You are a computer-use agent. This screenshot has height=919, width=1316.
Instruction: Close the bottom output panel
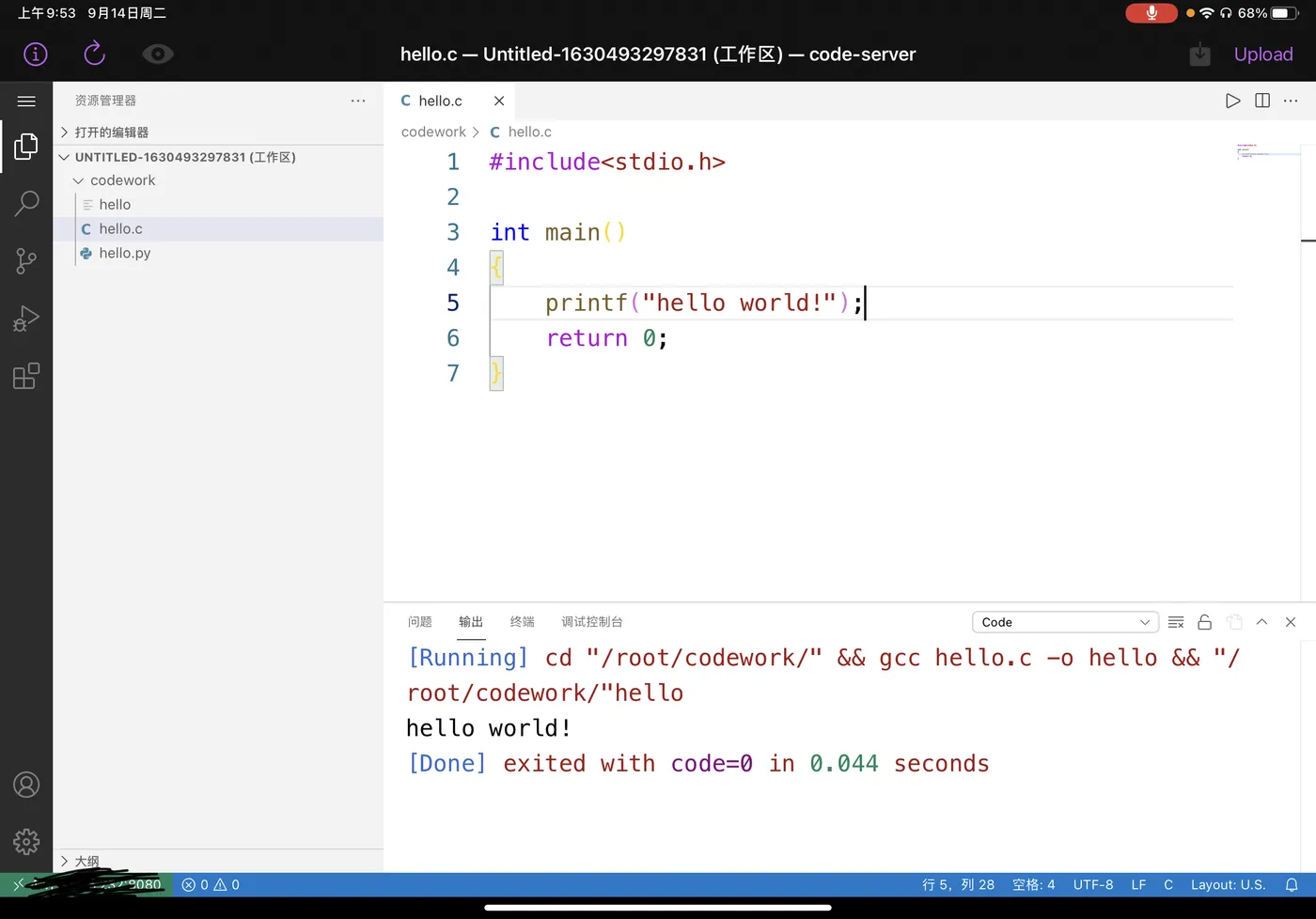(x=1291, y=622)
